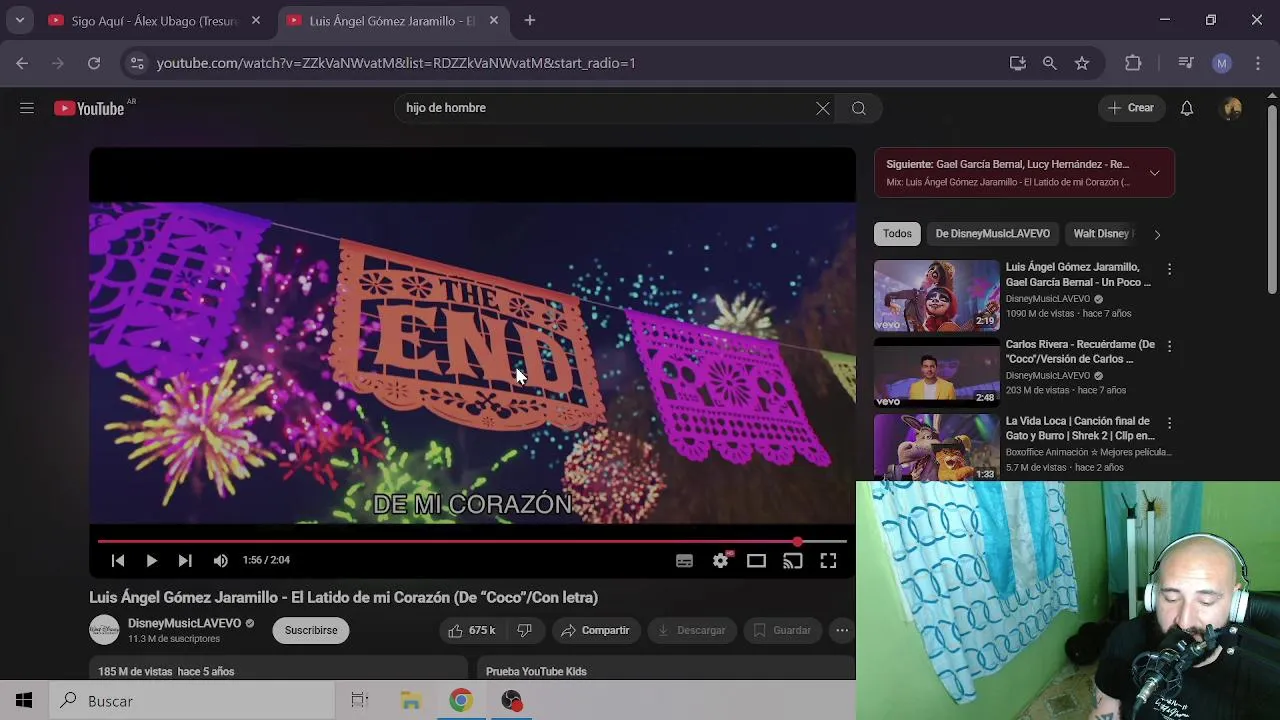The height and width of the screenshot is (720, 1280).
Task: View site information in address bar
Action: (137, 63)
